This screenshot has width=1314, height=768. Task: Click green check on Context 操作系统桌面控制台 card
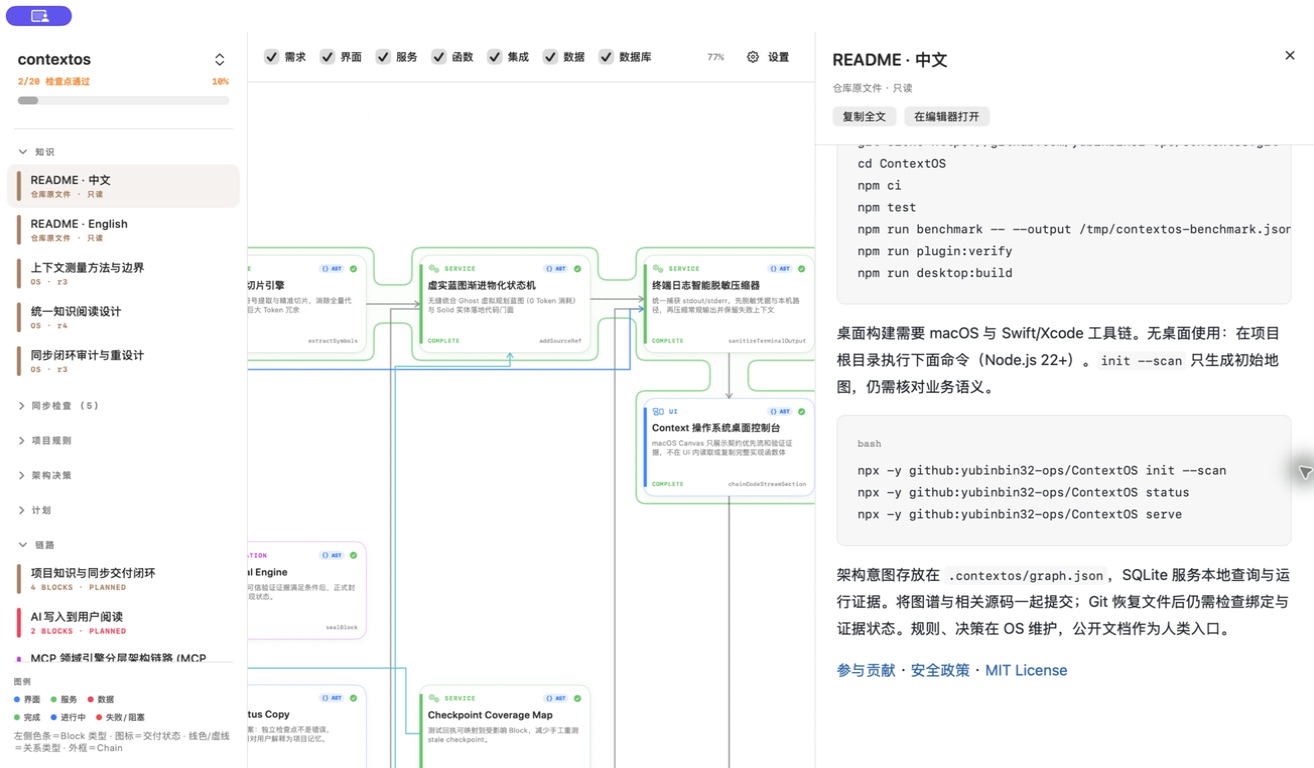[x=802, y=412]
